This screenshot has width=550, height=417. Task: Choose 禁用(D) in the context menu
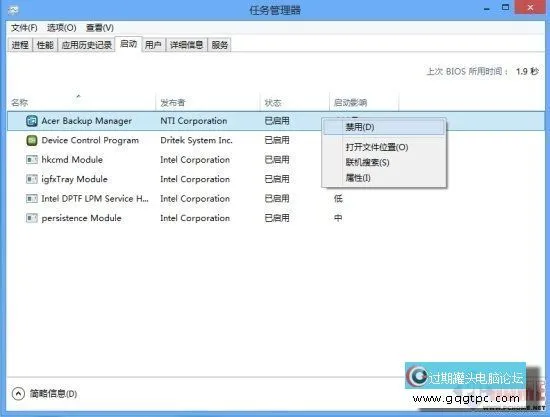coord(384,127)
